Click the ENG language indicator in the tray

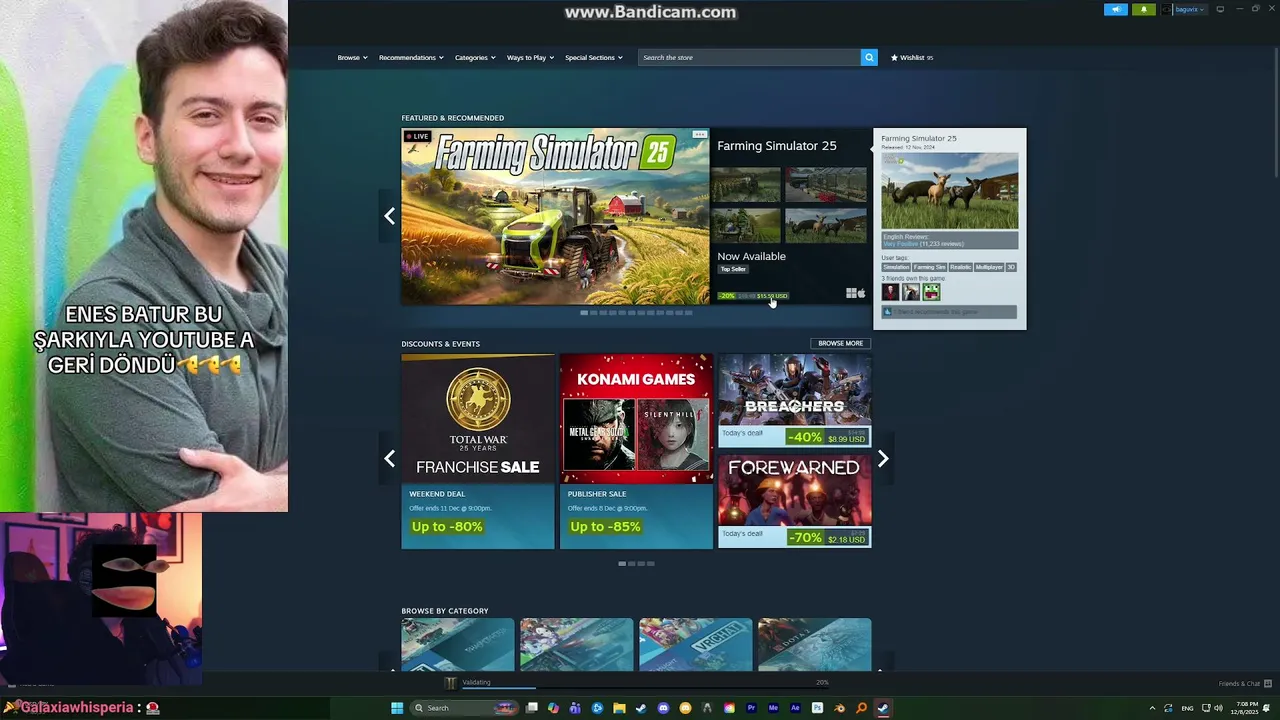click(x=1187, y=708)
